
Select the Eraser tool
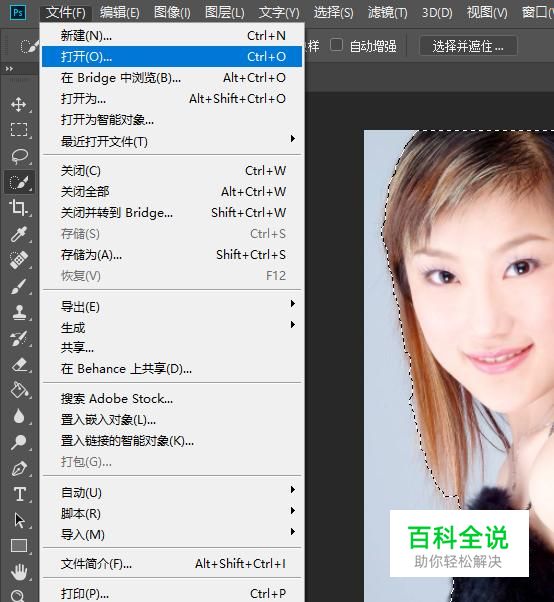pos(18,364)
